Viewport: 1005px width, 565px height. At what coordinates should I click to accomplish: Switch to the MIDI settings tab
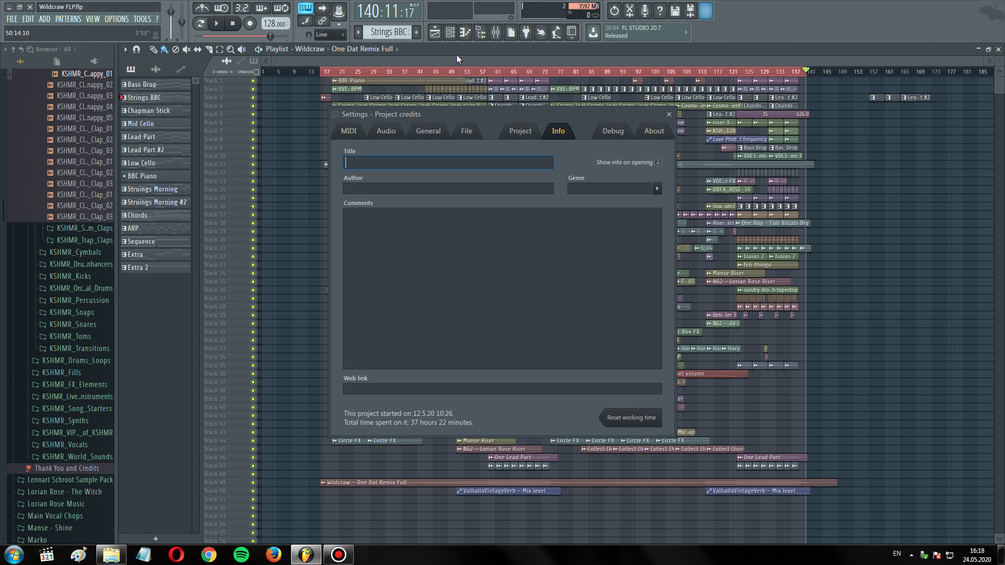click(349, 131)
